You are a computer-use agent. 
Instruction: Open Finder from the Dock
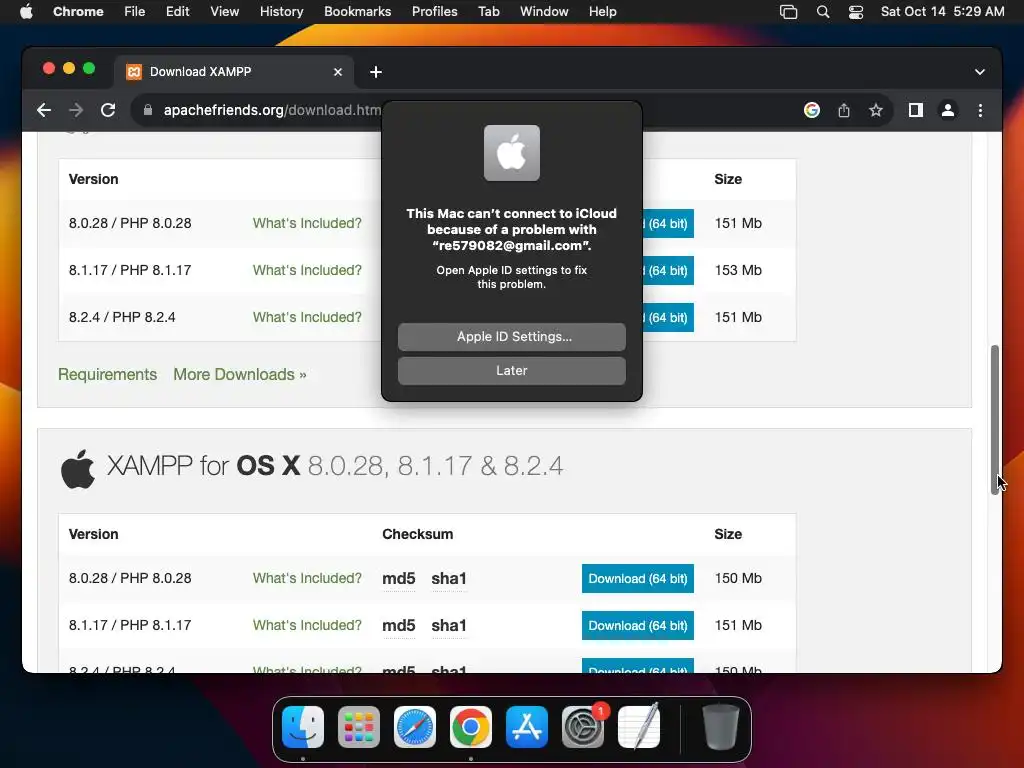302,727
